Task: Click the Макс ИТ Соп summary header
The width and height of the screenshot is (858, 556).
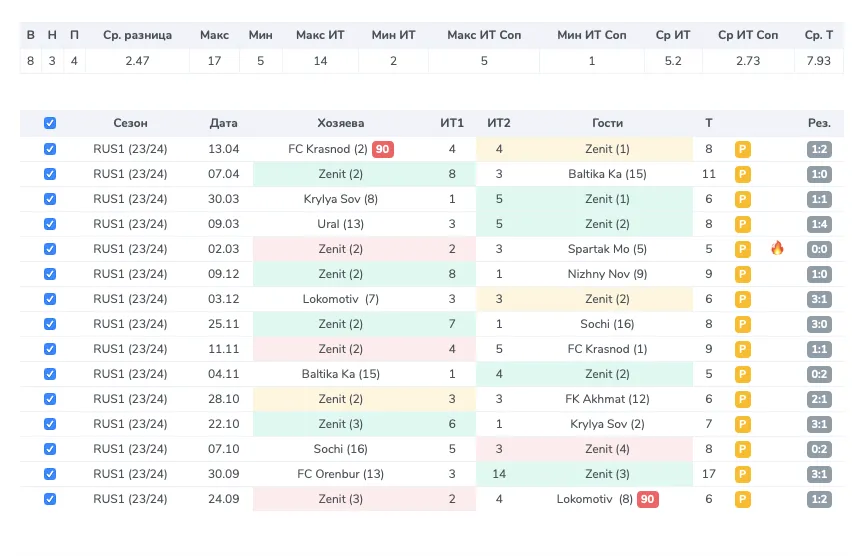Action: click(x=484, y=35)
